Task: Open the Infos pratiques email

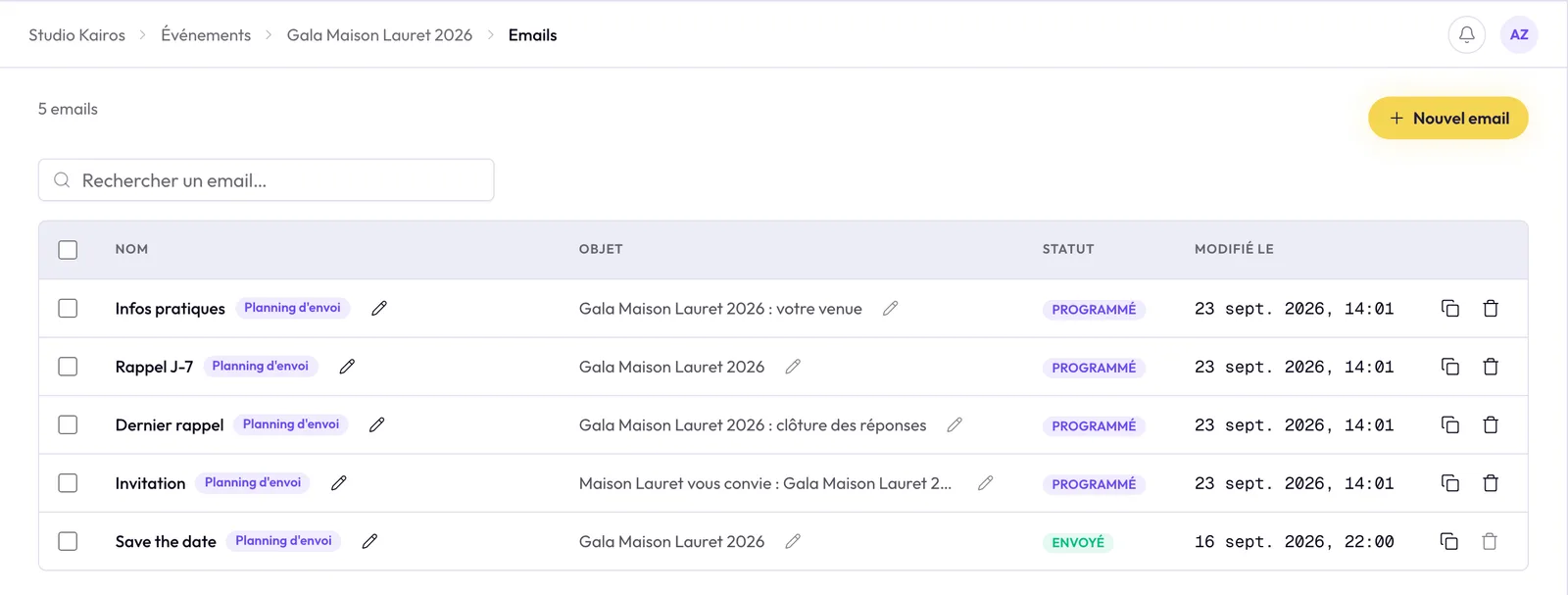Action: tap(170, 309)
